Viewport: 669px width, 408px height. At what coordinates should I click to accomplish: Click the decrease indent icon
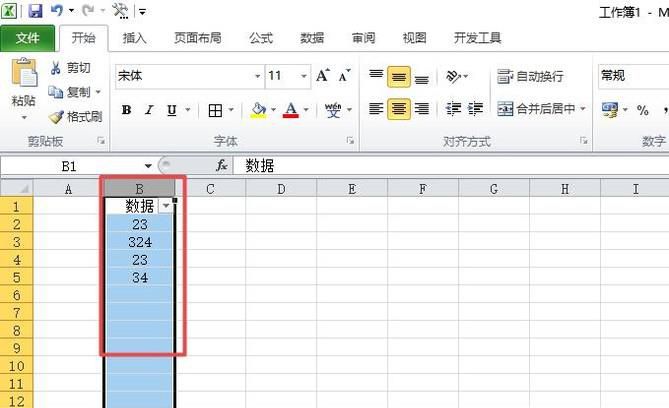click(x=453, y=109)
